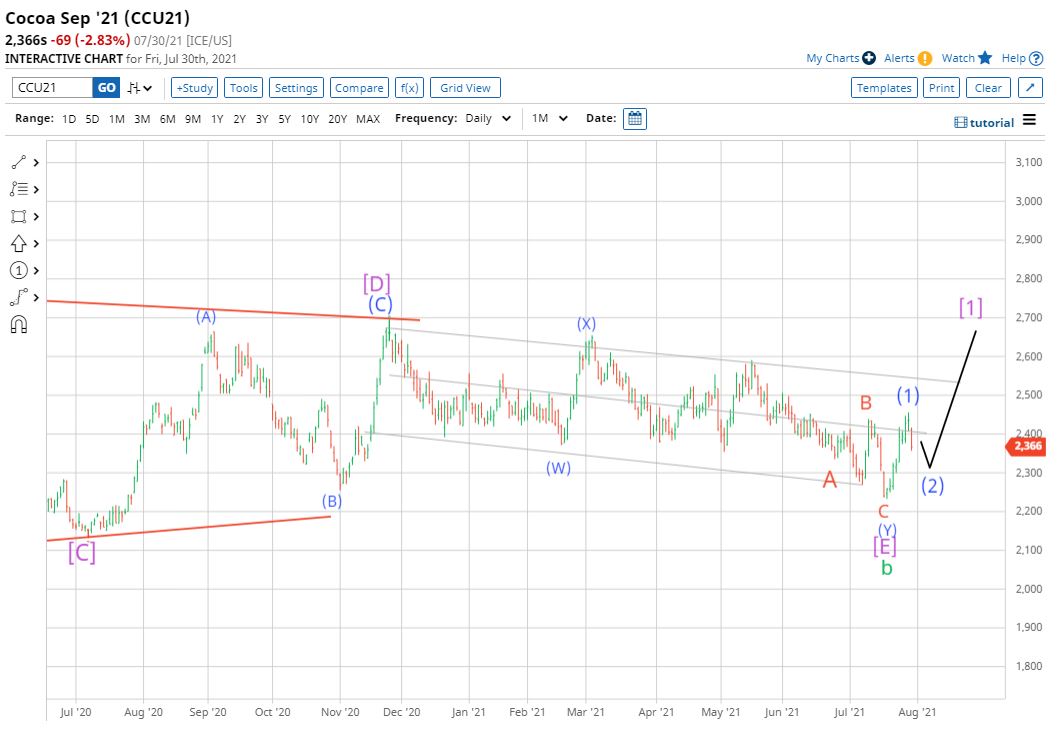Set range to 2Y
Viewport: 1063px width, 736px height.
[x=239, y=119]
